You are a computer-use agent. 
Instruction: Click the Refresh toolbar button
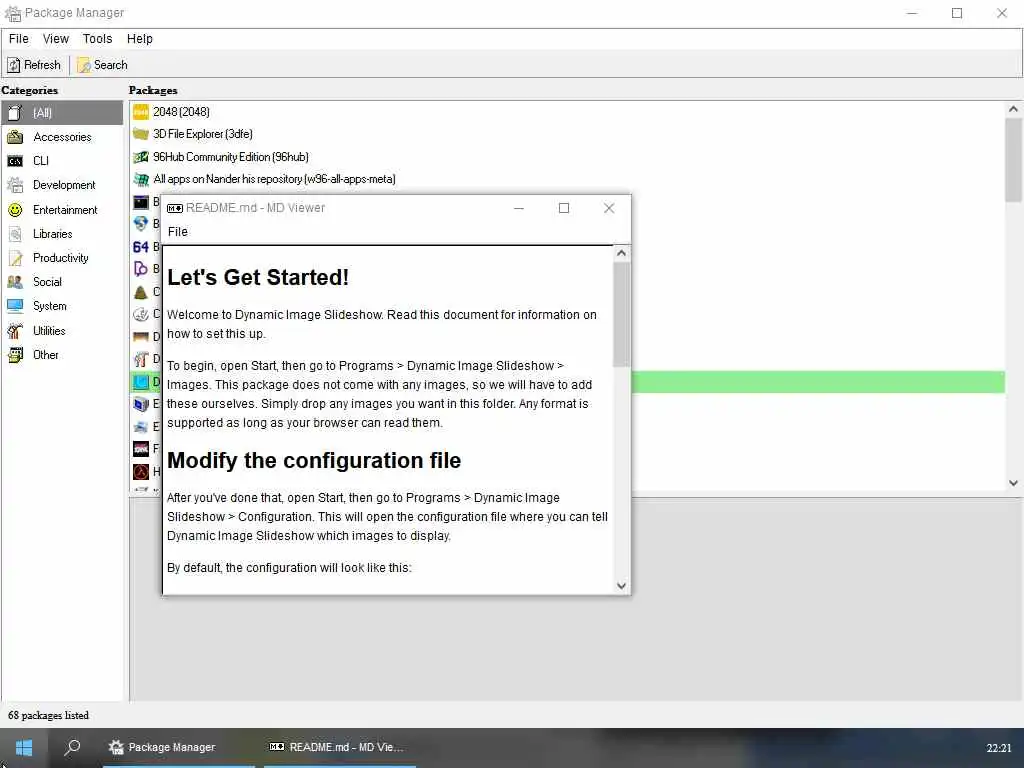pos(33,65)
